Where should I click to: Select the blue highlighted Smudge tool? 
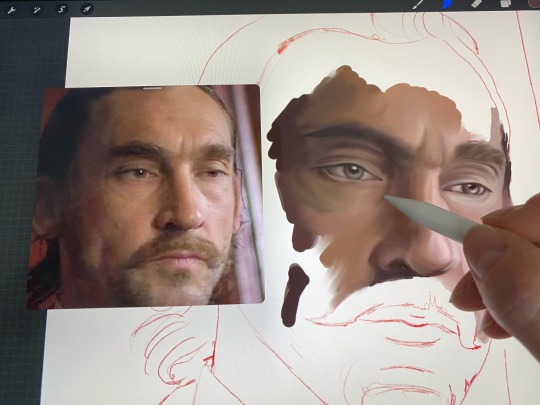[447, 4]
